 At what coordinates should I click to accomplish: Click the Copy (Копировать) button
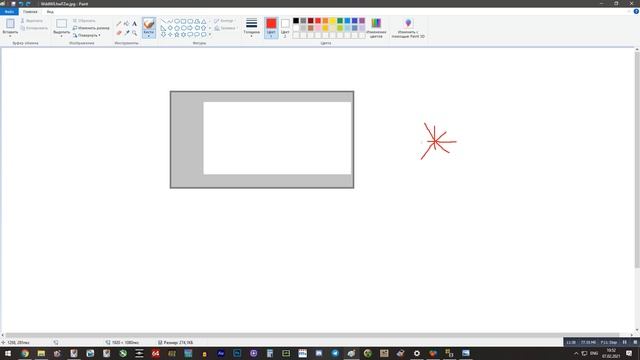[x=34, y=28]
